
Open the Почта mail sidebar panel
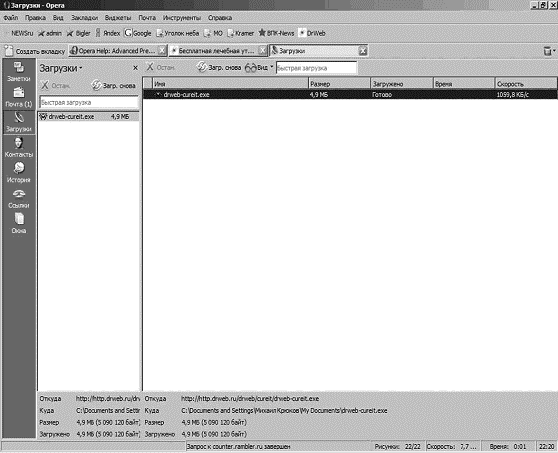click(19, 98)
